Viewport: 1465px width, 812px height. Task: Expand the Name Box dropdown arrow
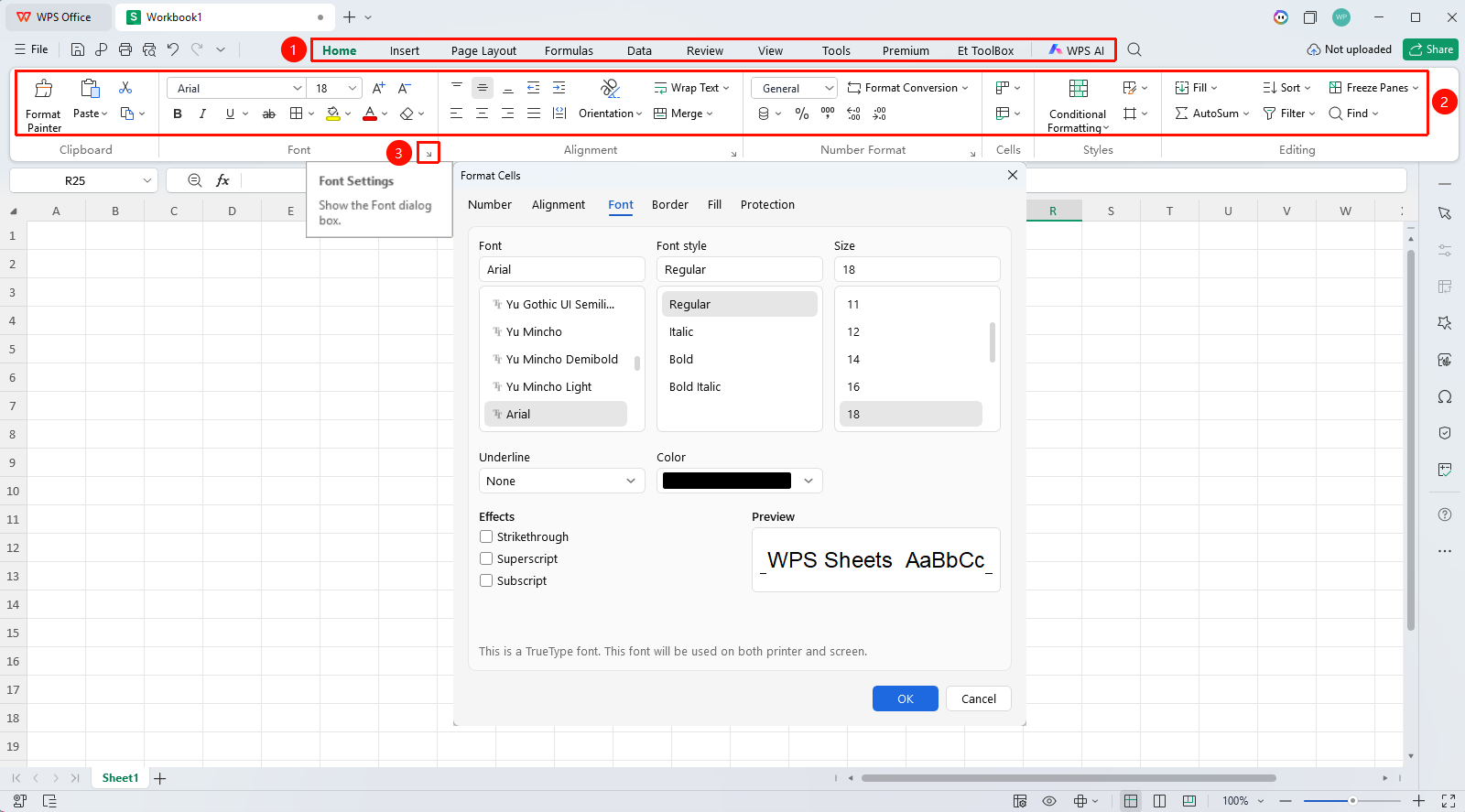(147, 180)
